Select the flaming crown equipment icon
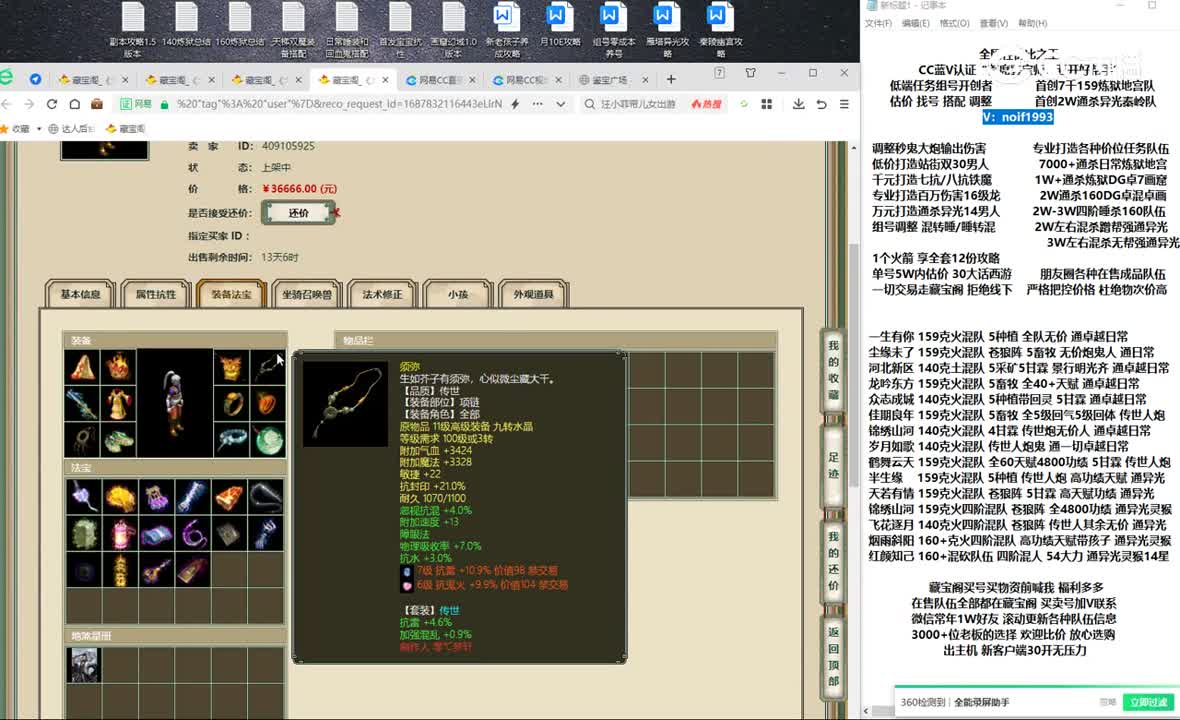The image size is (1180, 720). pyautogui.click(x=119, y=367)
